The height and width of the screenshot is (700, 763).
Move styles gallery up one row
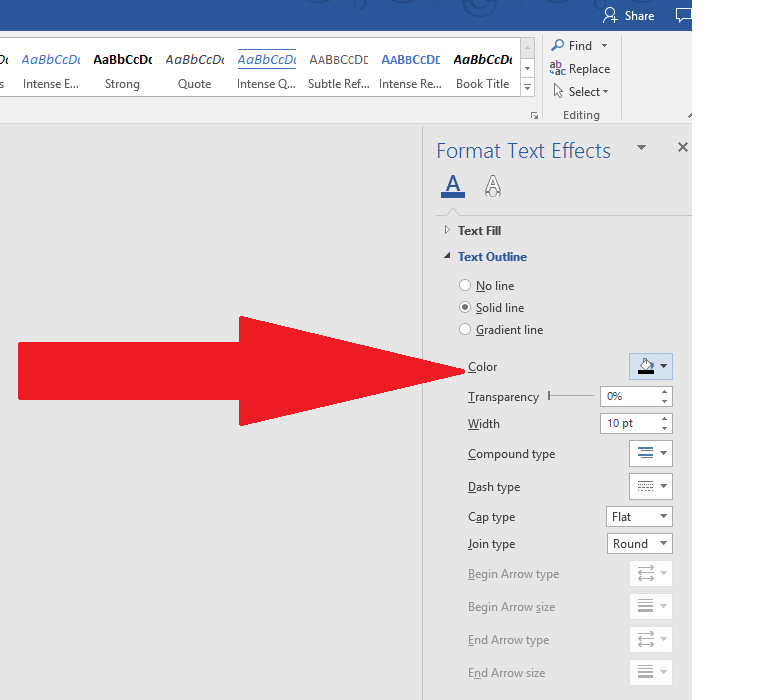pos(527,48)
